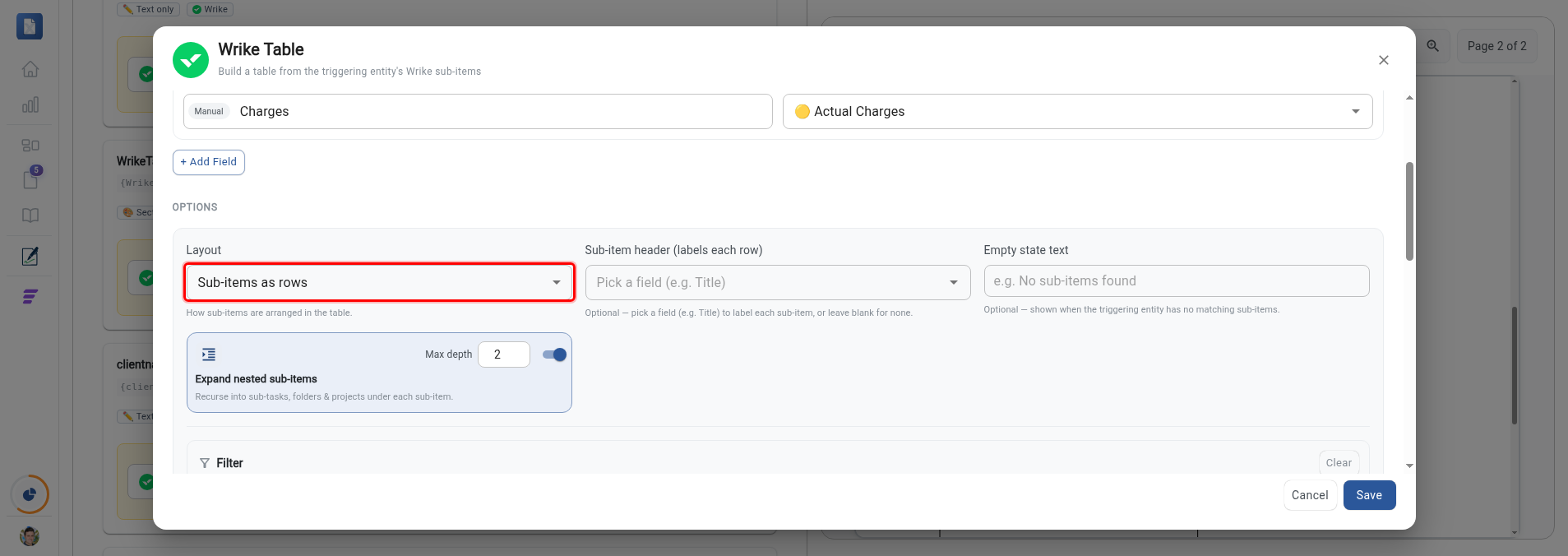Open the edit template pencil icon
Viewport: 1568px width, 556px height.
click(x=30, y=256)
